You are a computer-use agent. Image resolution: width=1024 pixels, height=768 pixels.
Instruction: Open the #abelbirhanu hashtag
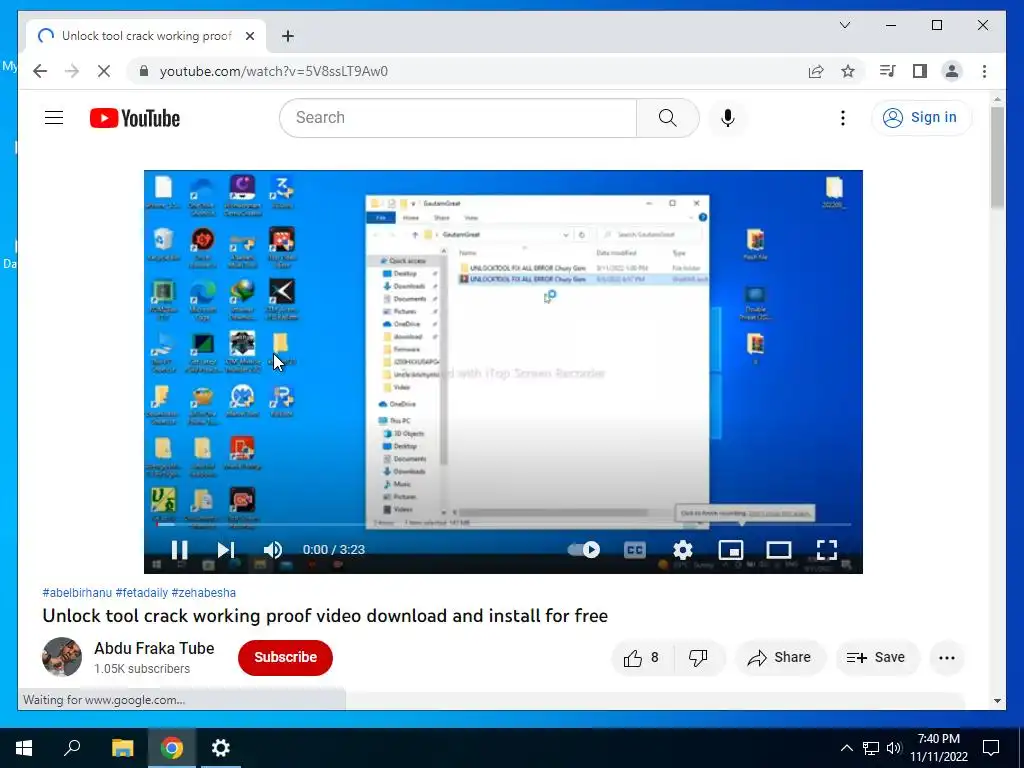[77, 593]
